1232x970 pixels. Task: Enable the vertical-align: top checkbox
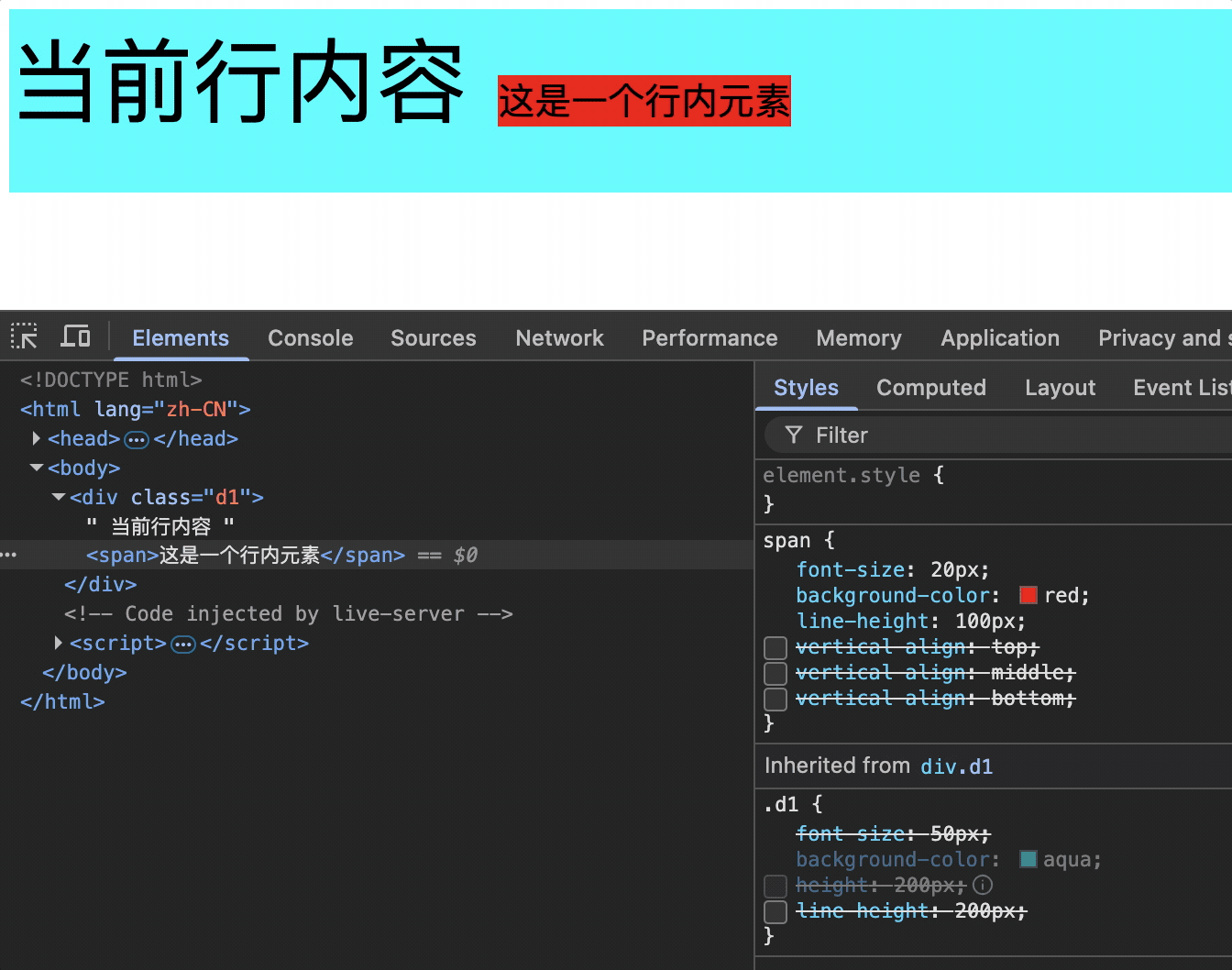tap(775, 647)
